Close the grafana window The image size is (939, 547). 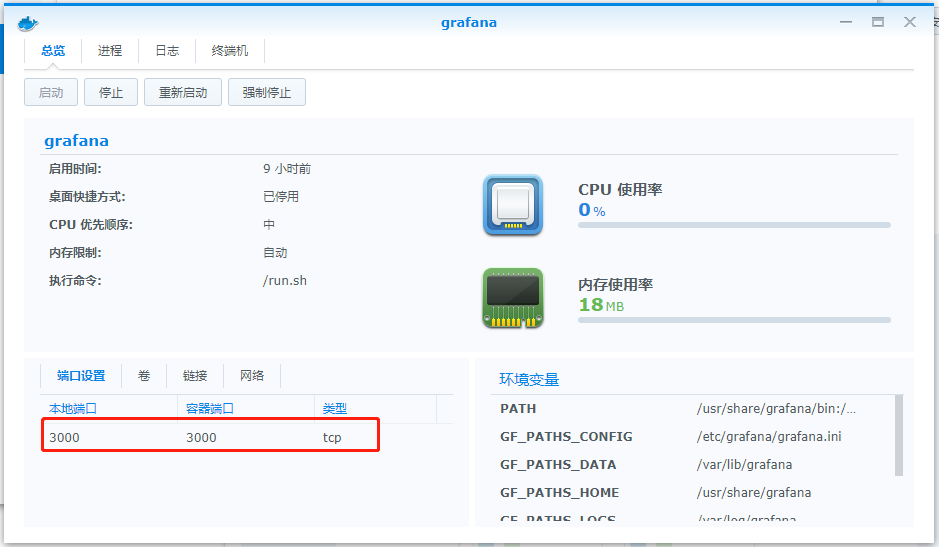[x=910, y=22]
